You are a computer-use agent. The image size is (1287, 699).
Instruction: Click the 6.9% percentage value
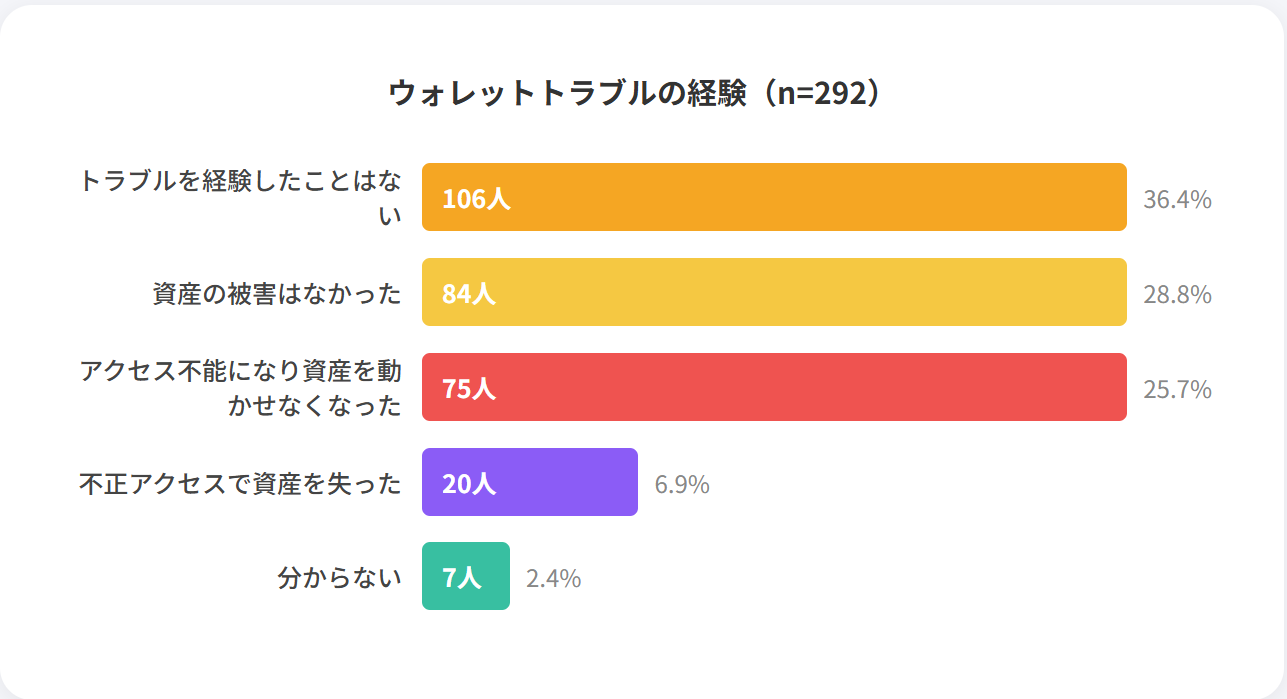682,485
